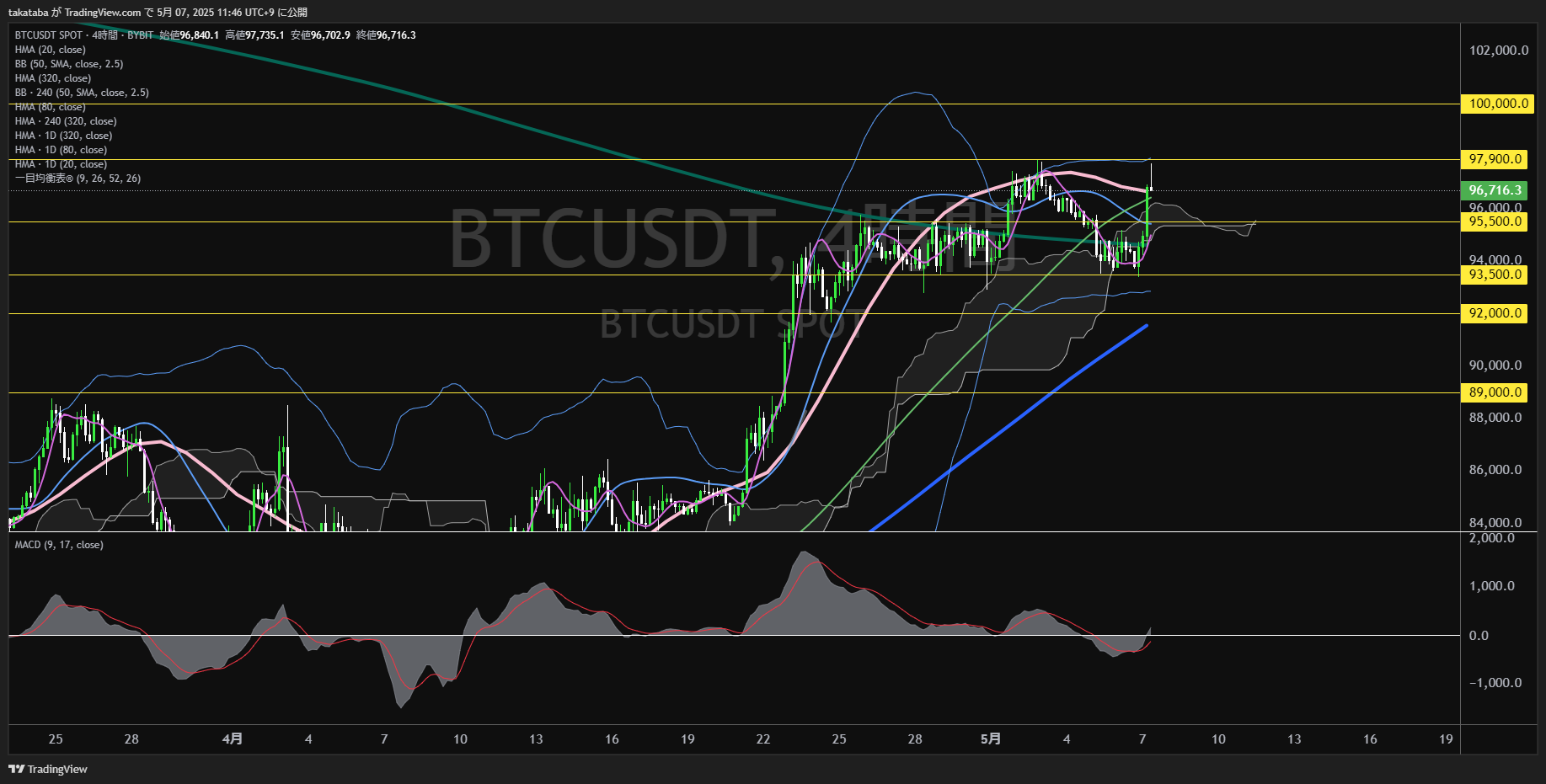The image size is (1546, 784).
Task: Select the MACD (9, 17, close) pane legend
Action: (59, 545)
